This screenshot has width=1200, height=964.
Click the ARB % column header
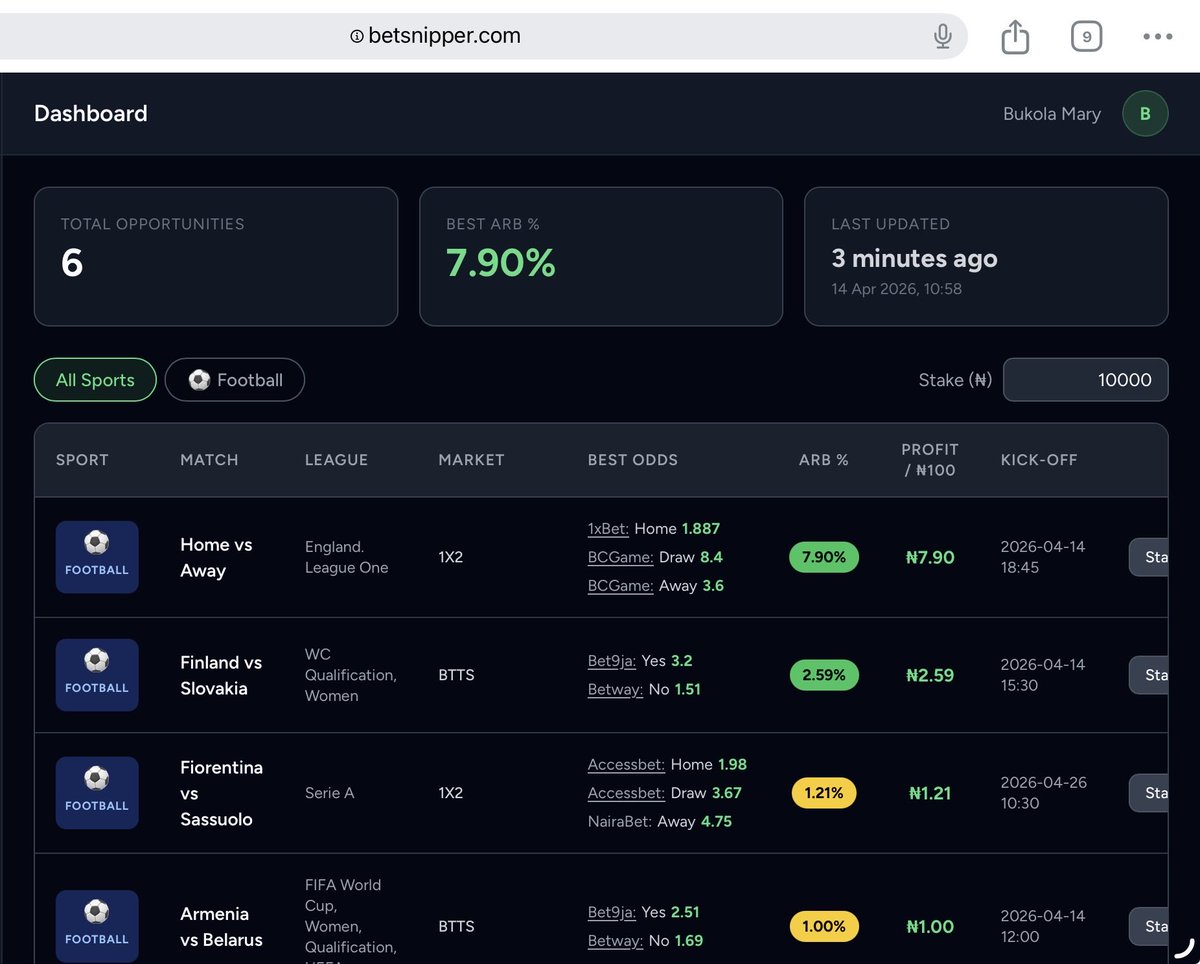tap(824, 460)
